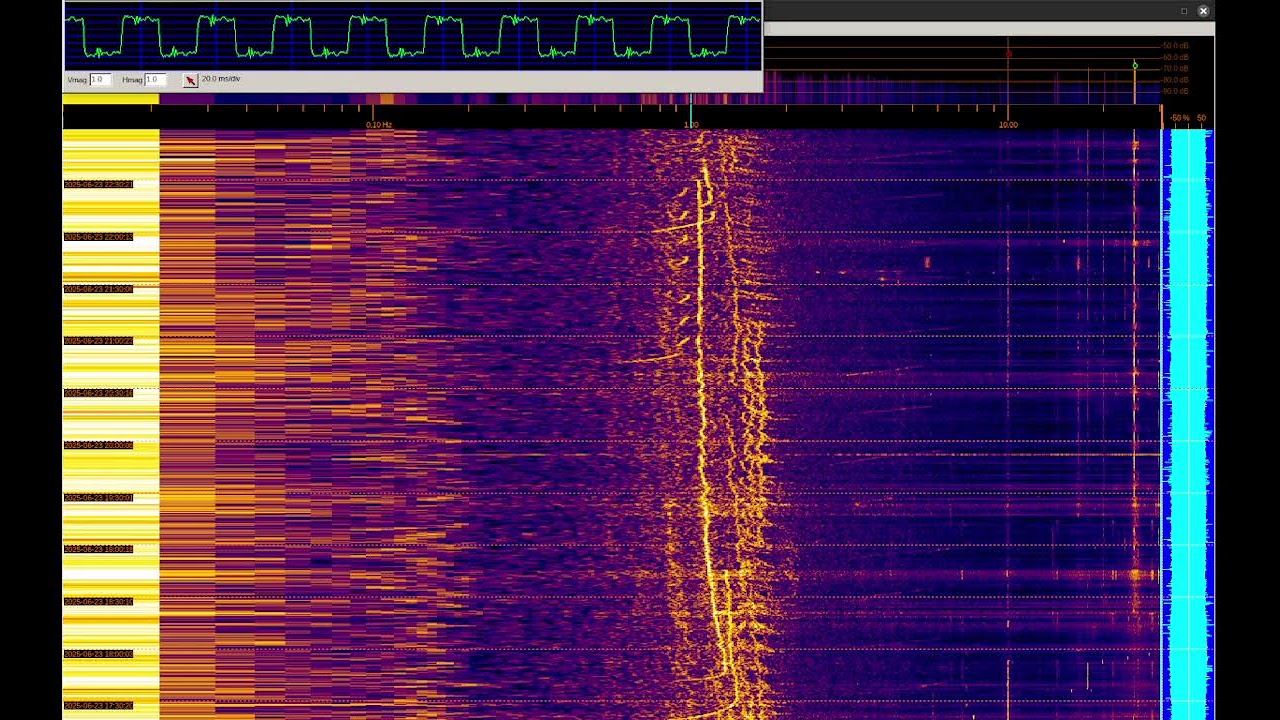Click the -80.0 dB amplitude scale label
Image resolution: width=1280 pixels, height=720 pixels.
click(1174, 80)
